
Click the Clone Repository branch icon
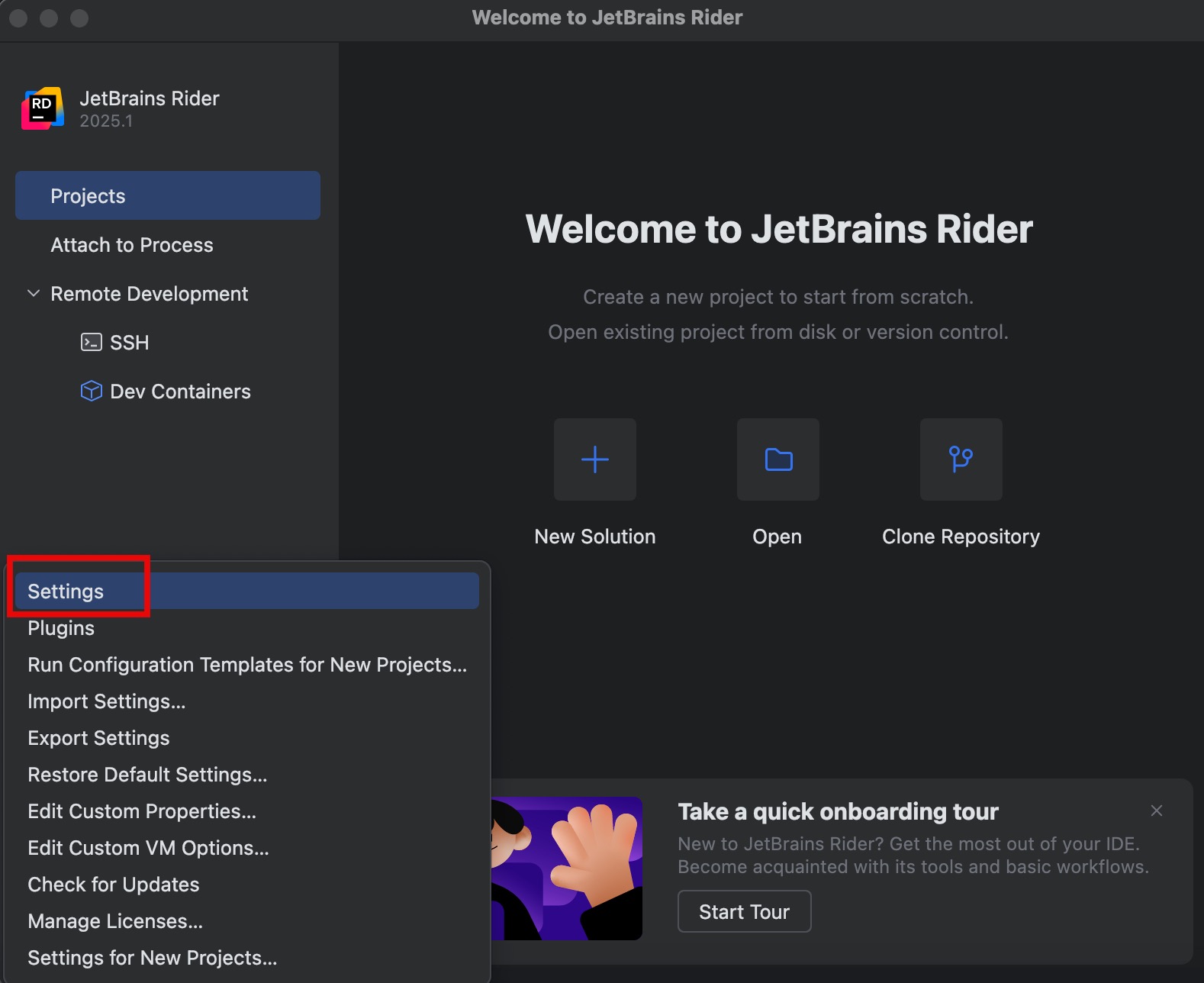(961, 459)
